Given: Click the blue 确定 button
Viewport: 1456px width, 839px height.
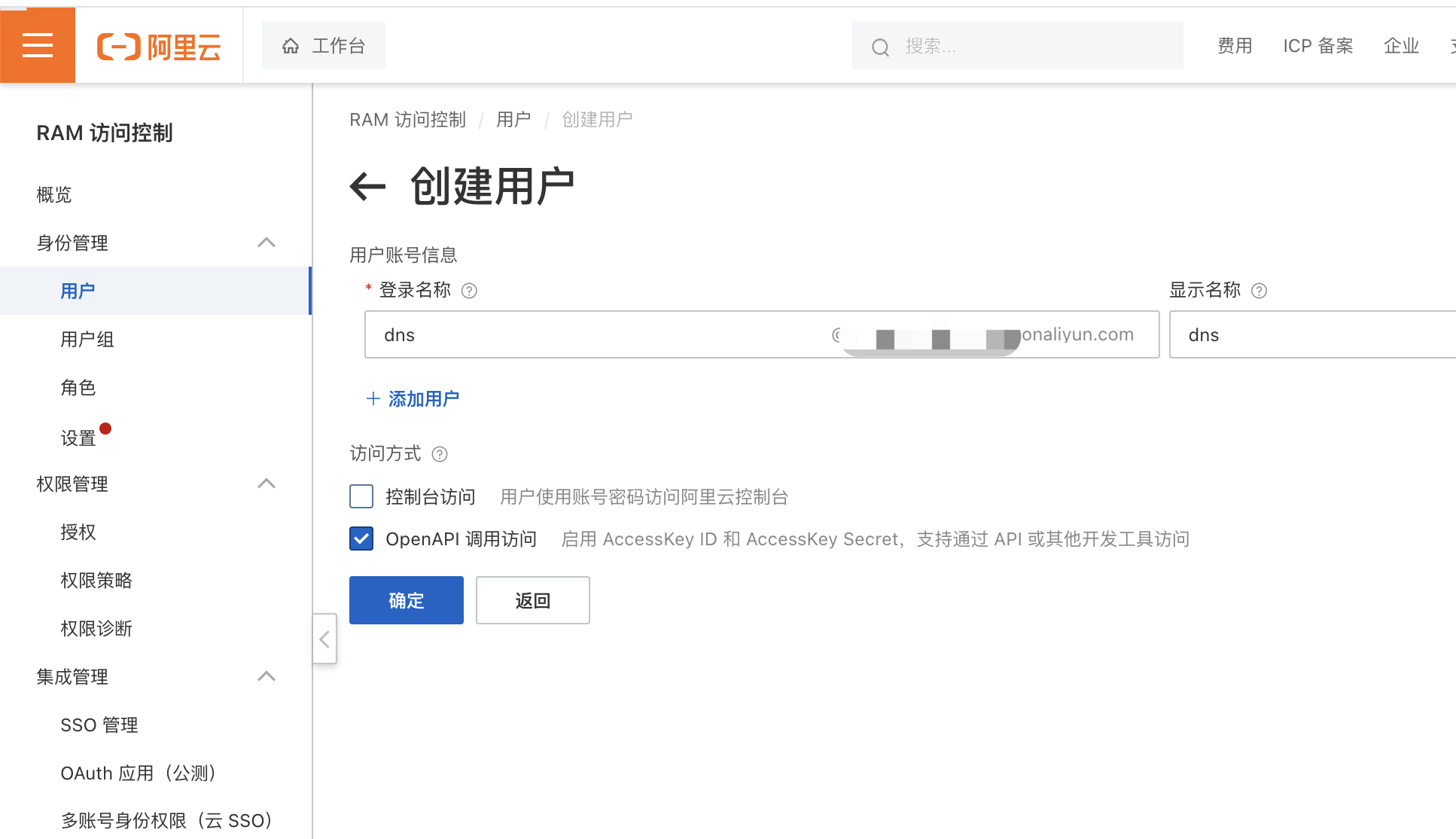Looking at the screenshot, I should pyautogui.click(x=406, y=600).
